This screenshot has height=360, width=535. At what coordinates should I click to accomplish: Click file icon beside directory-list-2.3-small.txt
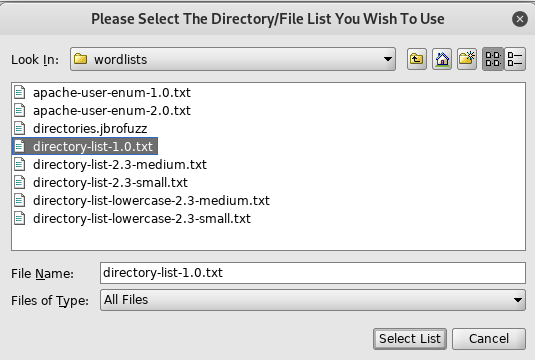pyautogui.click(x=19, y=183)
